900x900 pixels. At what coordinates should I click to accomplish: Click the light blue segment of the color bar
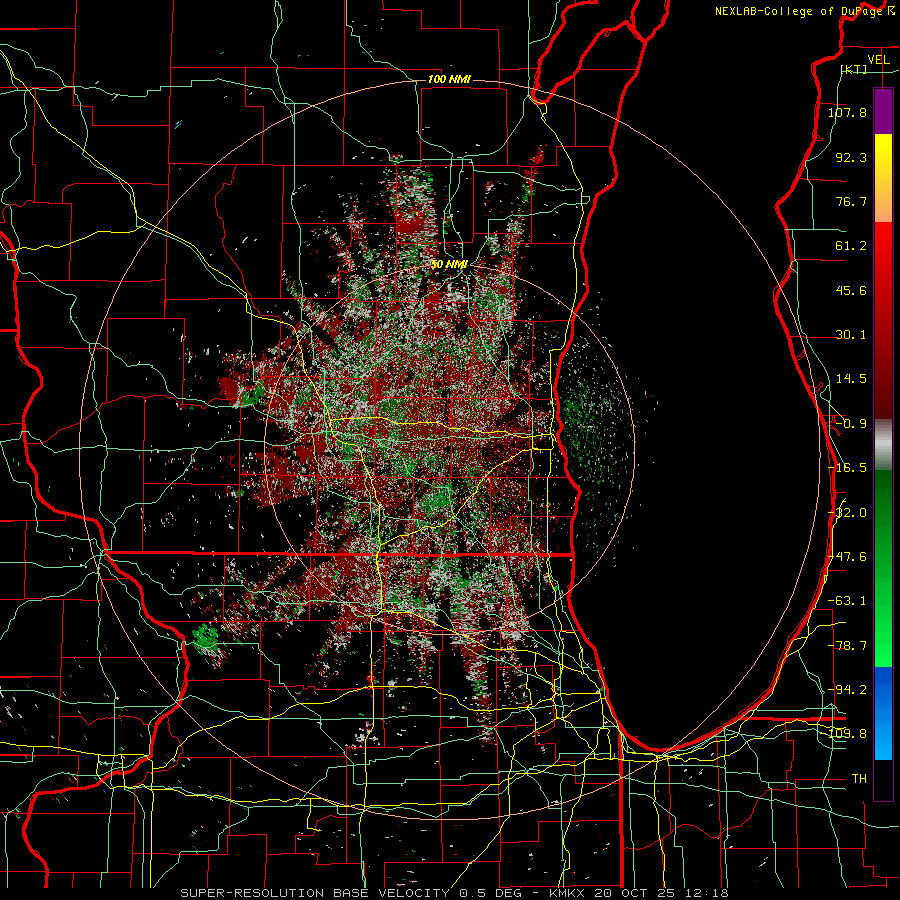(x=883, y=738)
